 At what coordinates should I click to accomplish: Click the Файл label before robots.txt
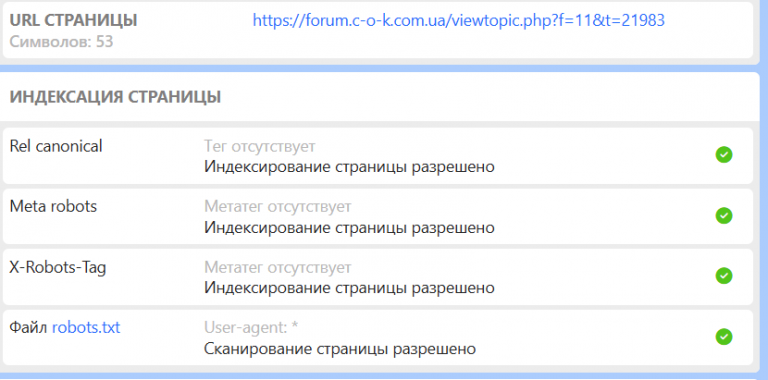[x=29, y=327]
